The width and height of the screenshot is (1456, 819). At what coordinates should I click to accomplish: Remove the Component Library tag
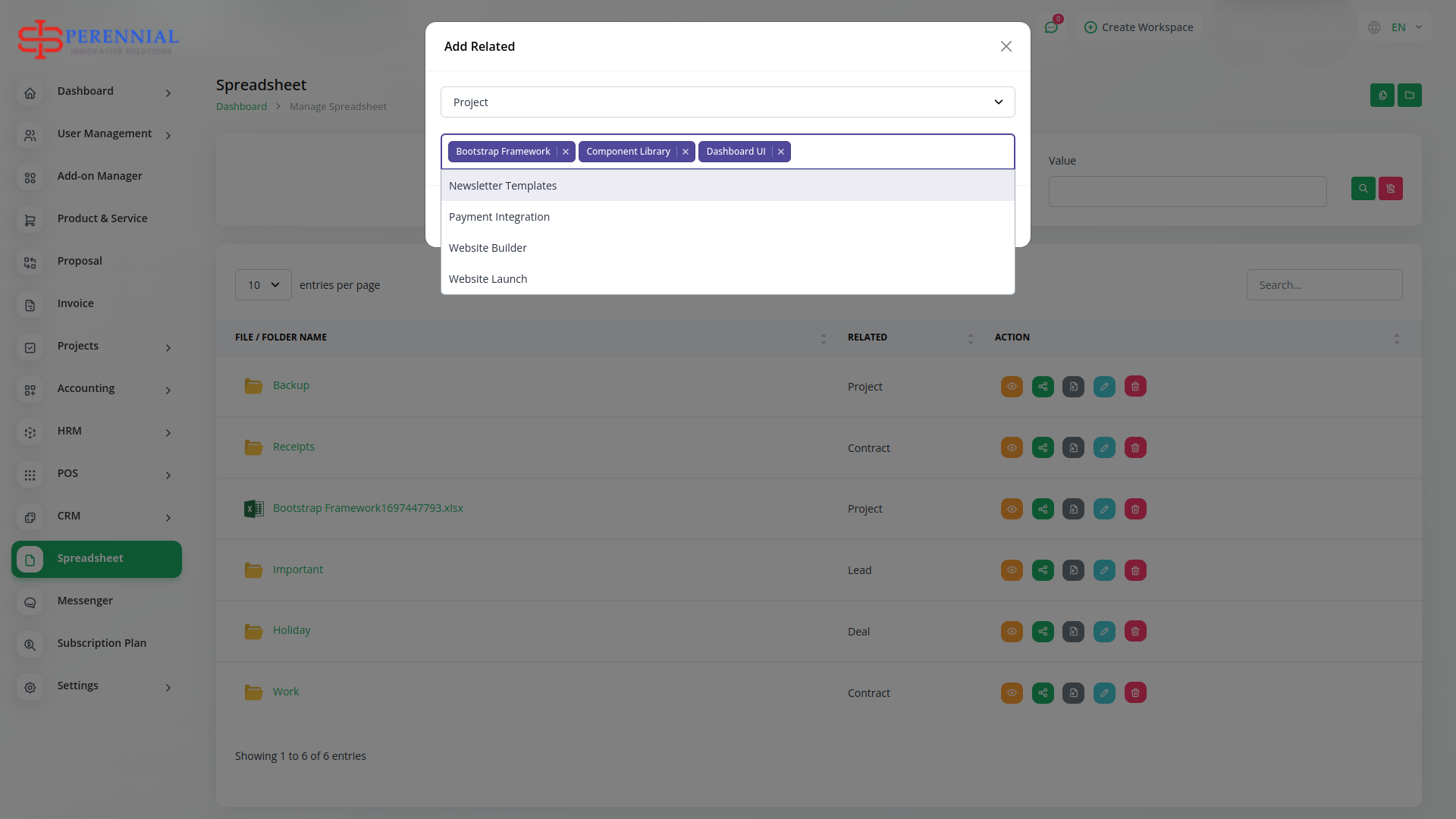point(685,152)
